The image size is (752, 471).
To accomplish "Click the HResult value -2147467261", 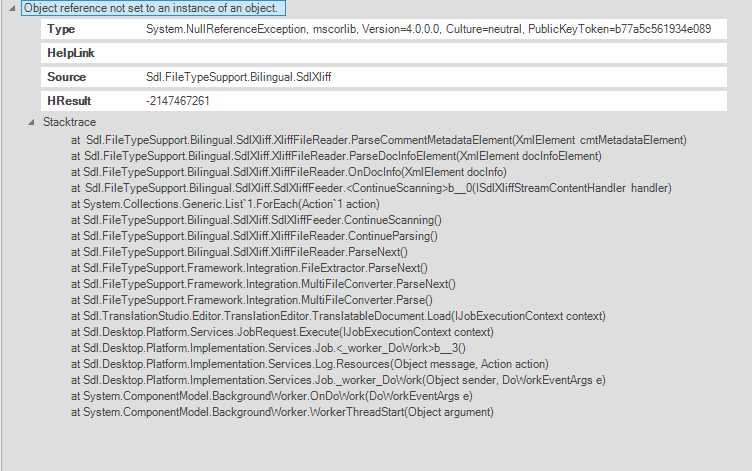I will point(177,101).
